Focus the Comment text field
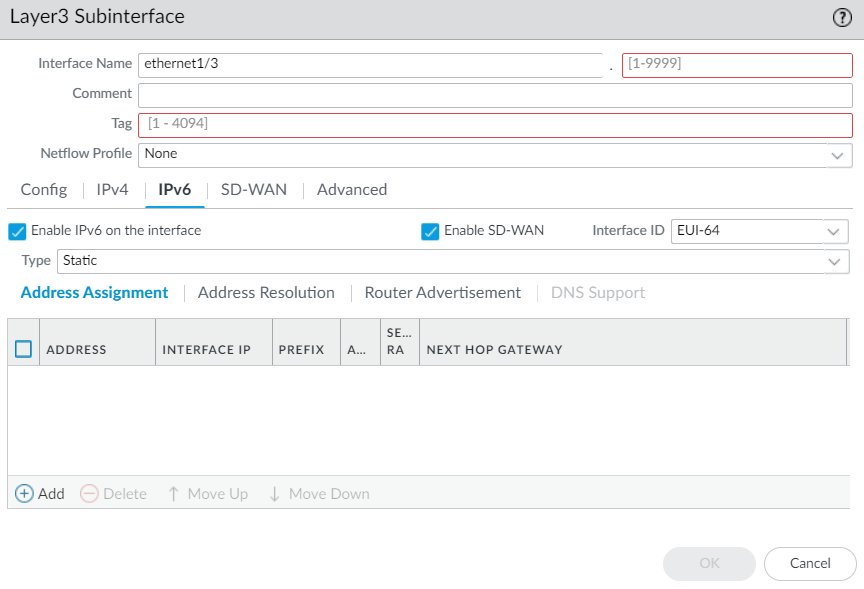Viewport: 864px width, 589px height. (495, 94)
